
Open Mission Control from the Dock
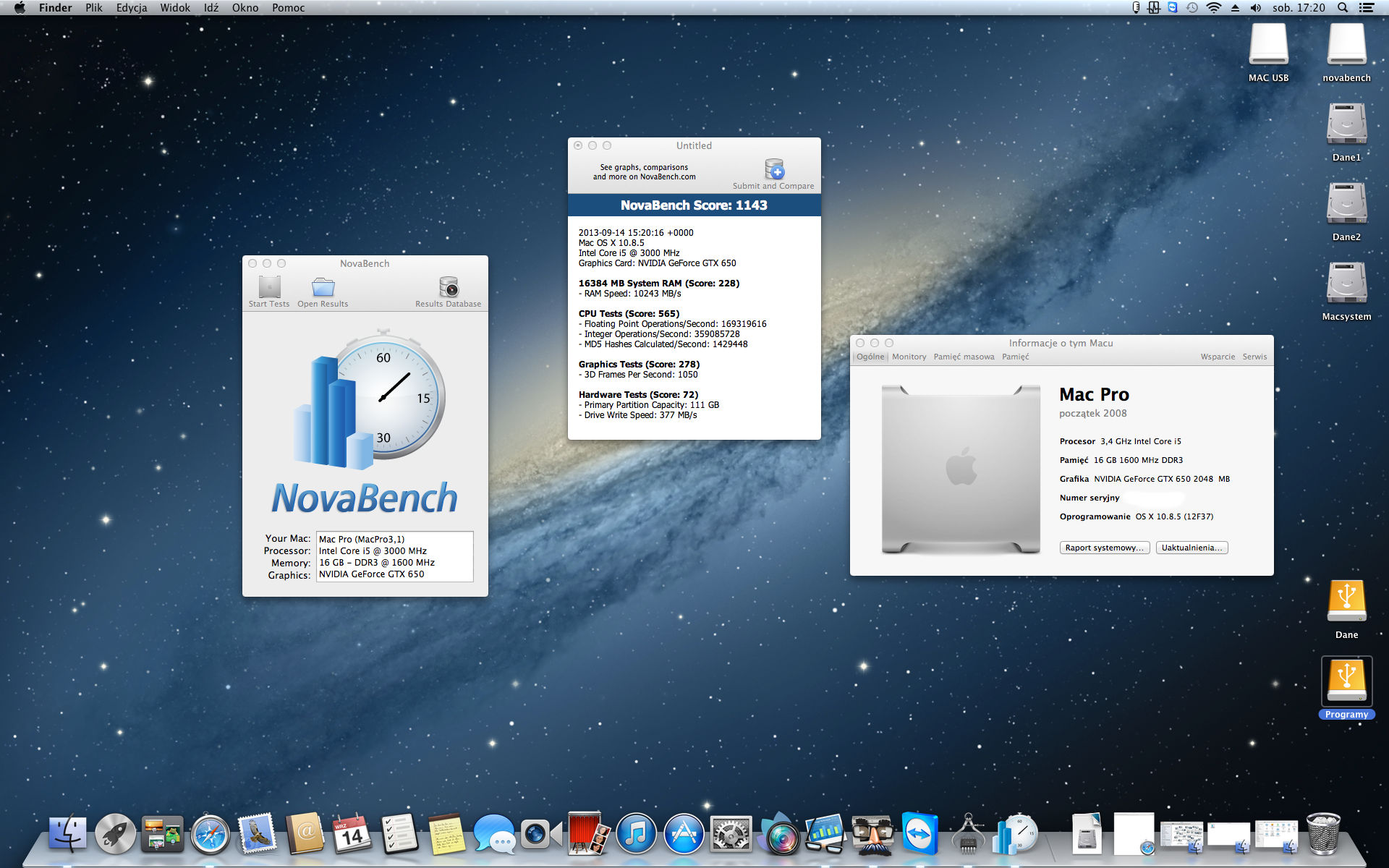coord(163,833)
